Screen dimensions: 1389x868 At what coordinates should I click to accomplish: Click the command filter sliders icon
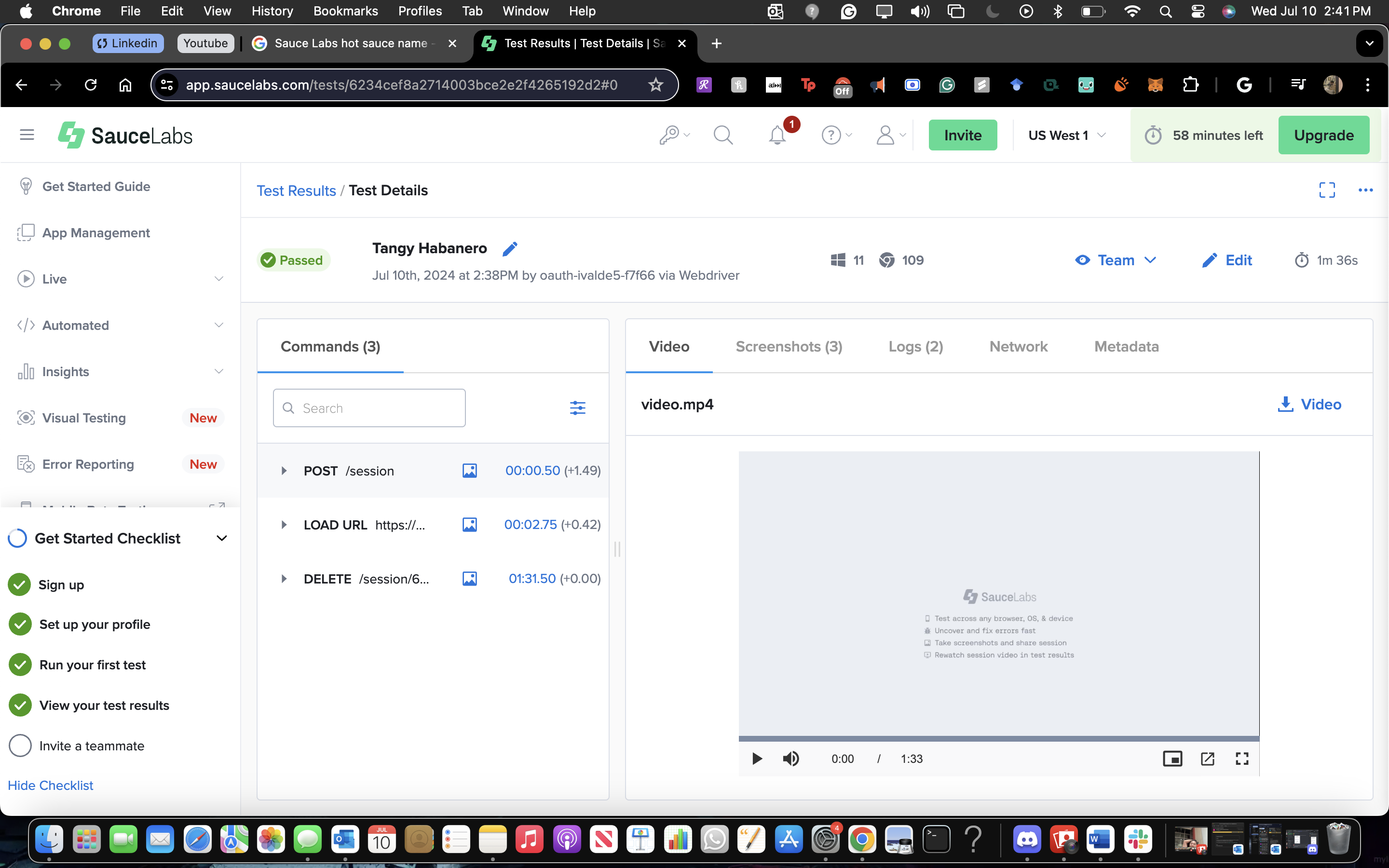click(x=577, y=408)
